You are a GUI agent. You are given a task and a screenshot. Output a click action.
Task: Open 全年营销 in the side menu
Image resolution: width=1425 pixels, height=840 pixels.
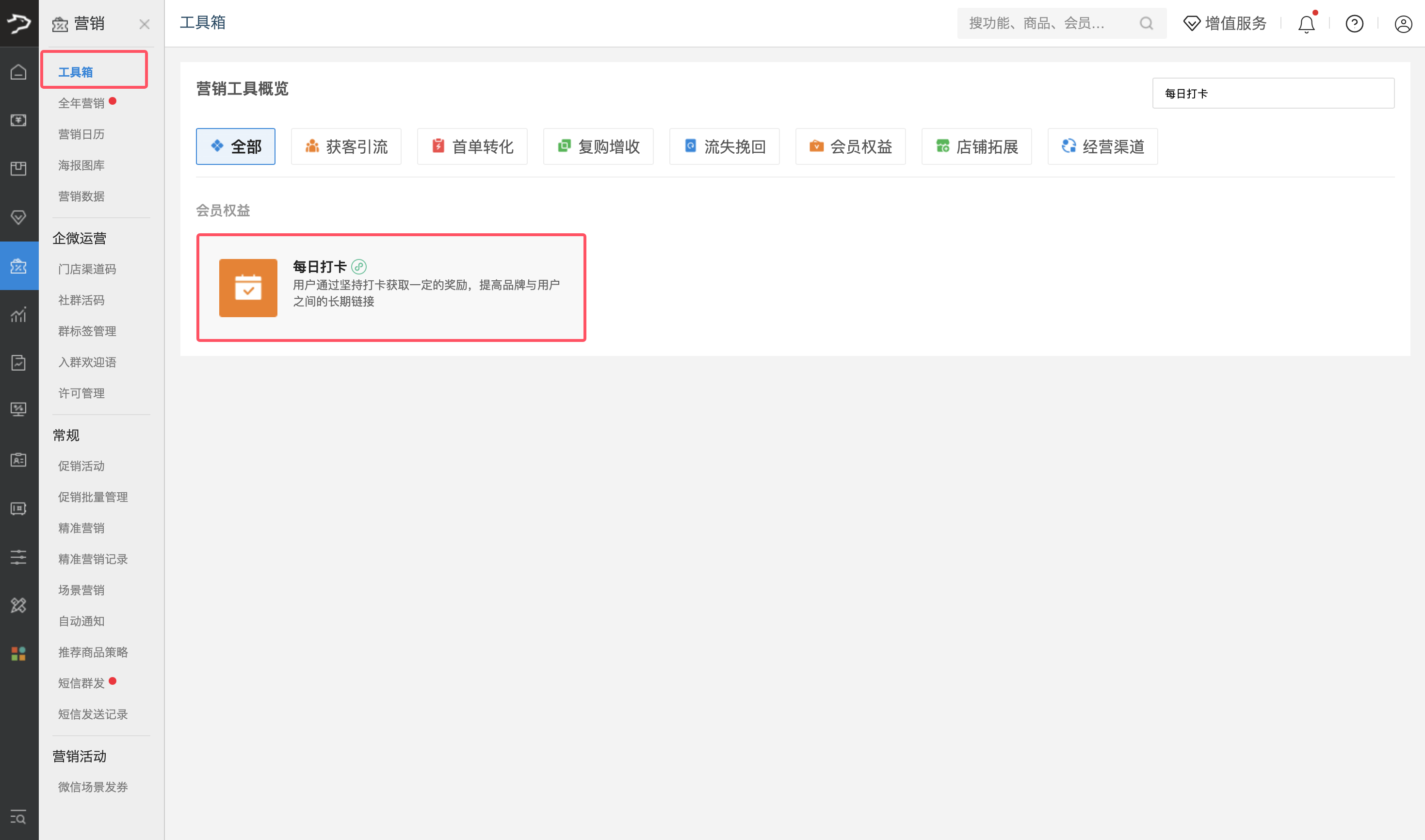pos(81,103)
